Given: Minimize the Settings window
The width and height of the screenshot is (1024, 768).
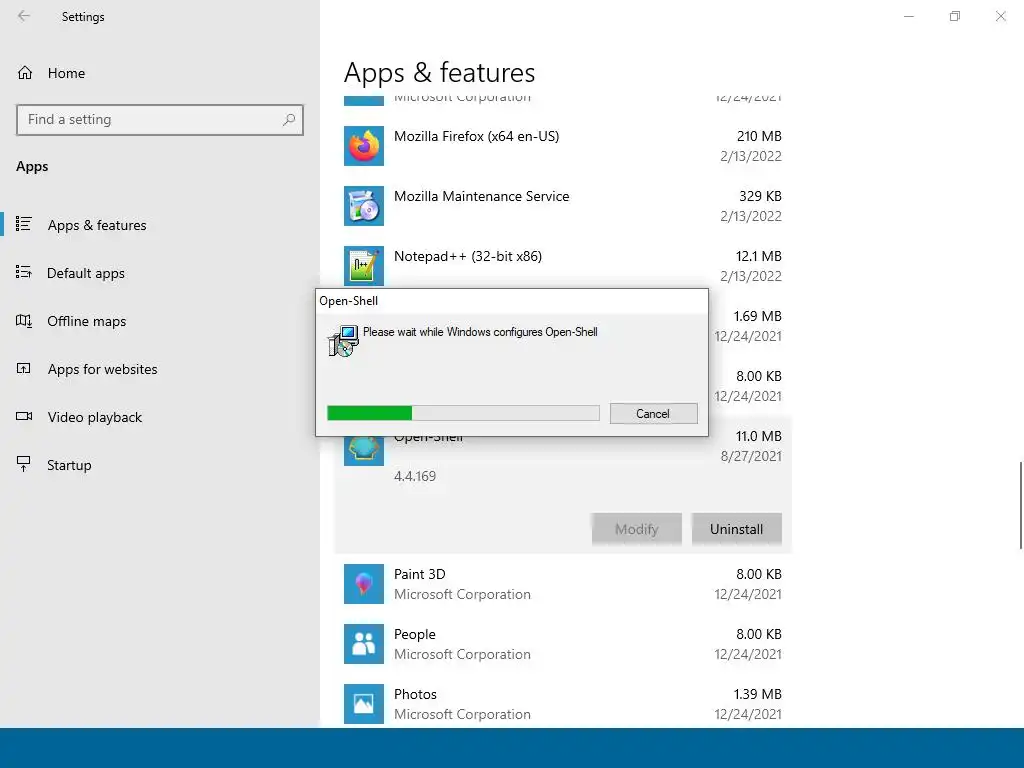Looking at the screenshot, I should (909, 16).
